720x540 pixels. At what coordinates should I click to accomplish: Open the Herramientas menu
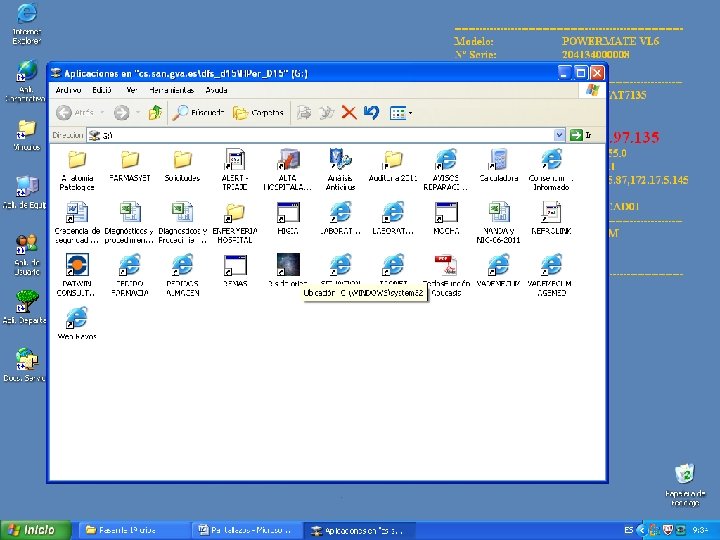171,90
